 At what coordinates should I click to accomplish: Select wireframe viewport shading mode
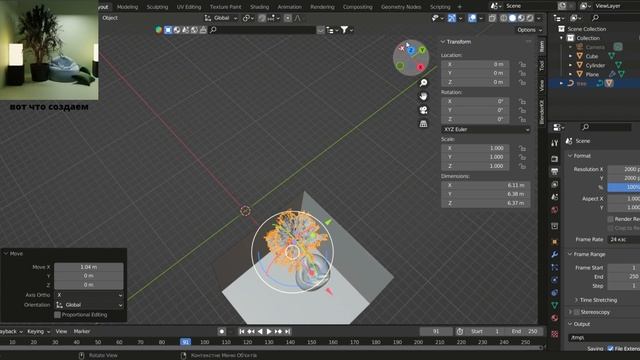[x=504, y=18]
